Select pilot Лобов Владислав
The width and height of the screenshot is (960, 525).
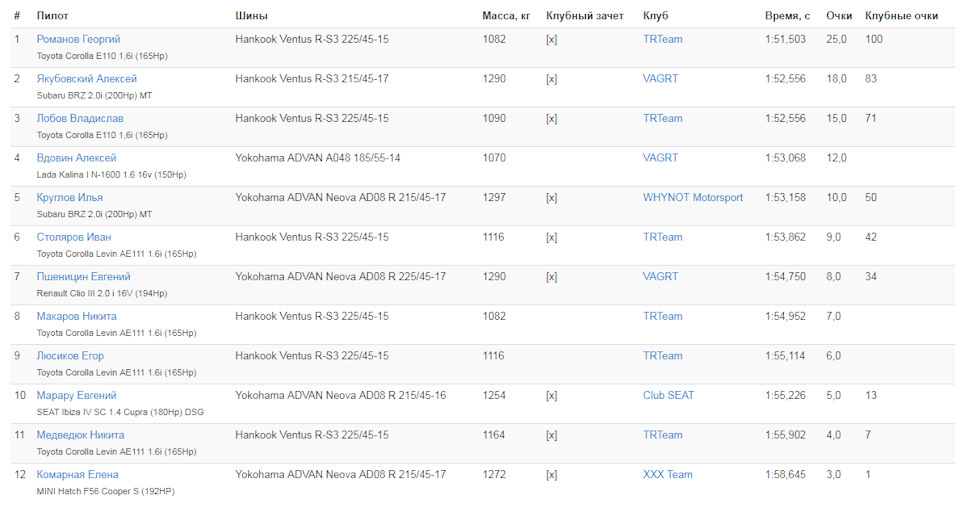click(80, 118)
